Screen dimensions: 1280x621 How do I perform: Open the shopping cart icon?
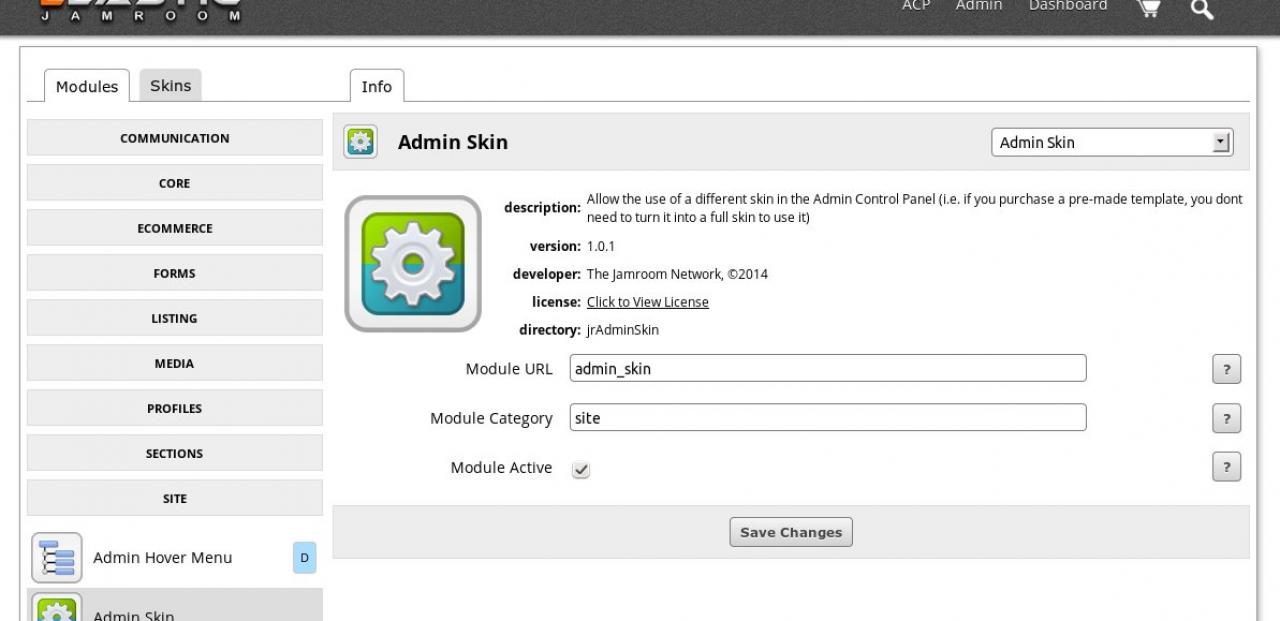(1150, 8)
